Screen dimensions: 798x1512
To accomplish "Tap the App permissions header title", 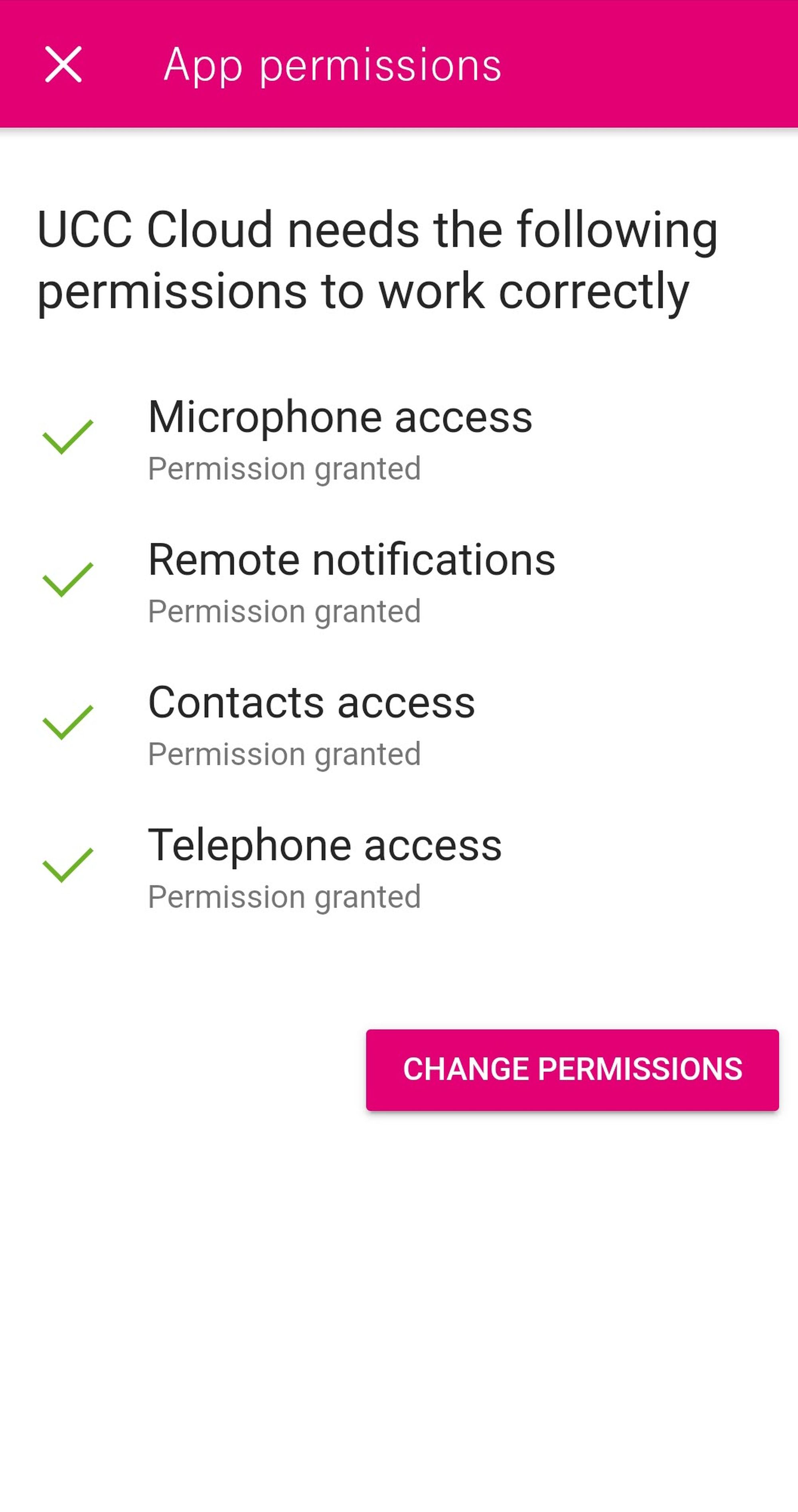I will [x=332, y=65].
